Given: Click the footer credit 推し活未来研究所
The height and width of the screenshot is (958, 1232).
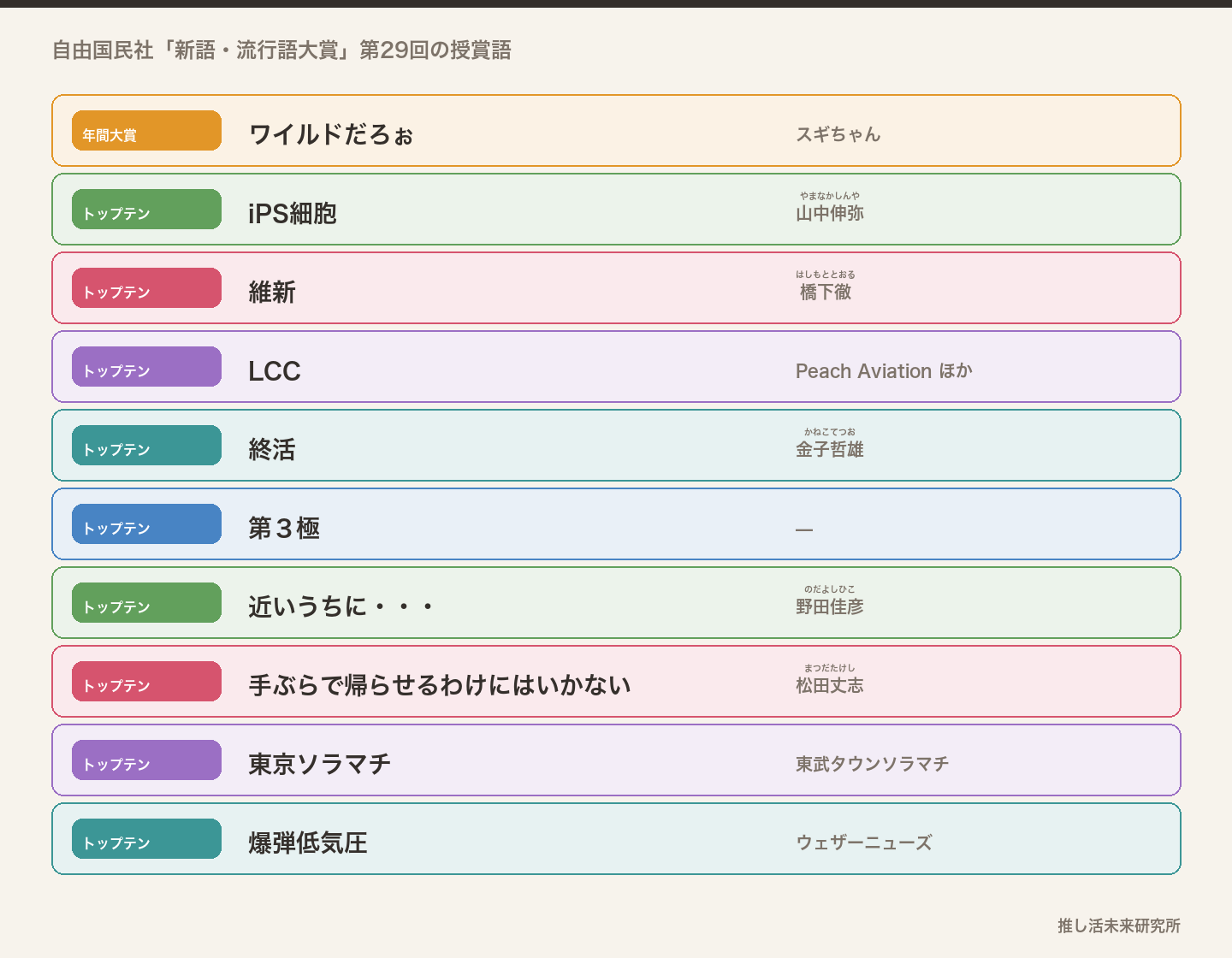Looking at the screenshot, I should 1119,925.
